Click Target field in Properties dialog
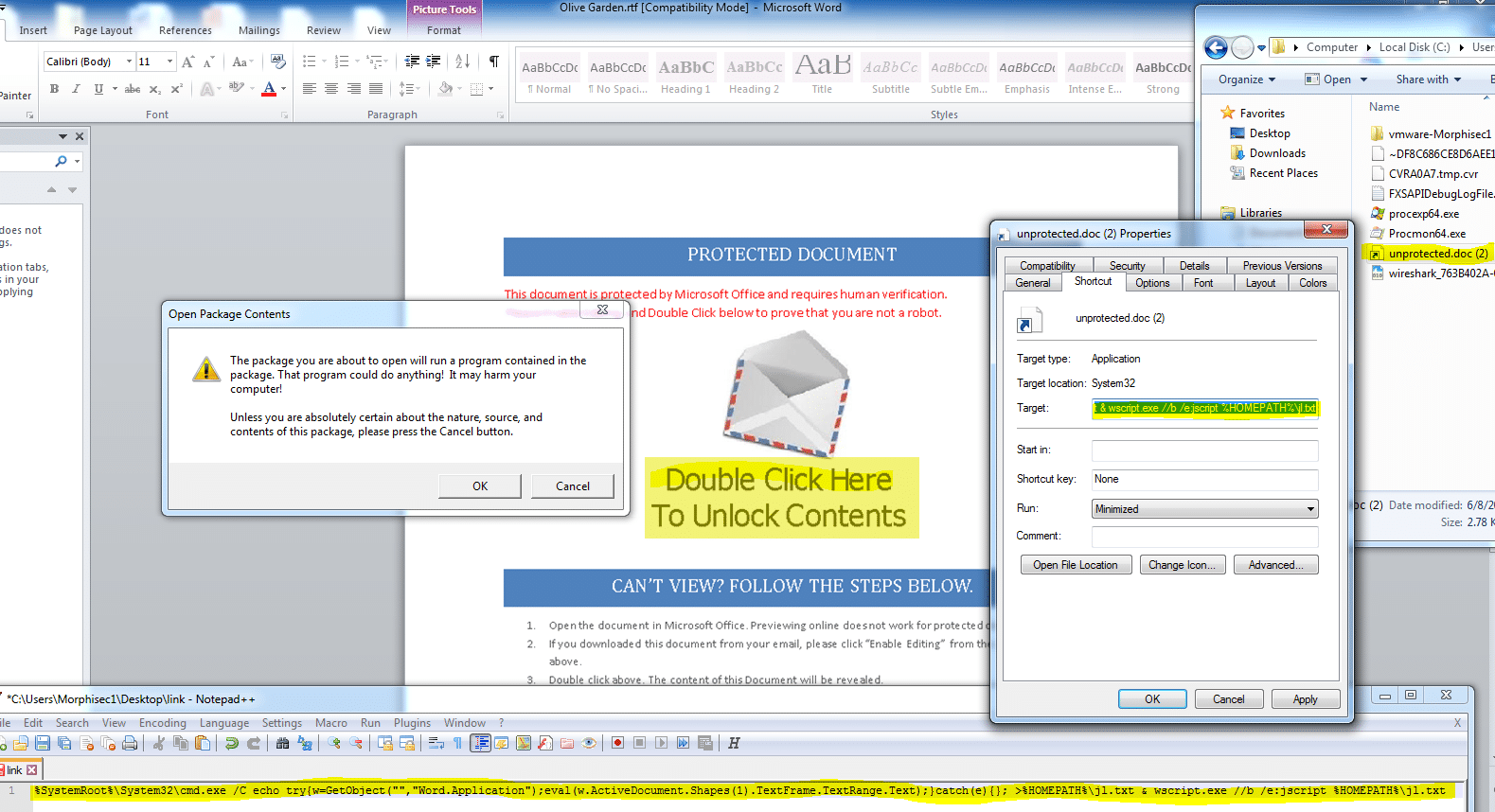 (1204, 408)
